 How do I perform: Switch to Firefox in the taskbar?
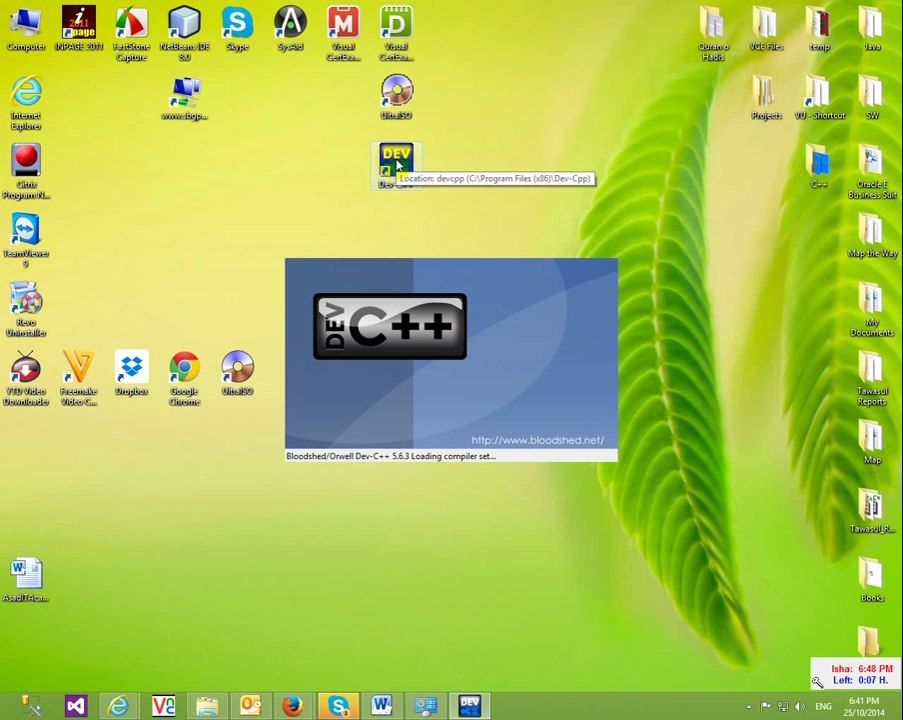coord(294,706)
